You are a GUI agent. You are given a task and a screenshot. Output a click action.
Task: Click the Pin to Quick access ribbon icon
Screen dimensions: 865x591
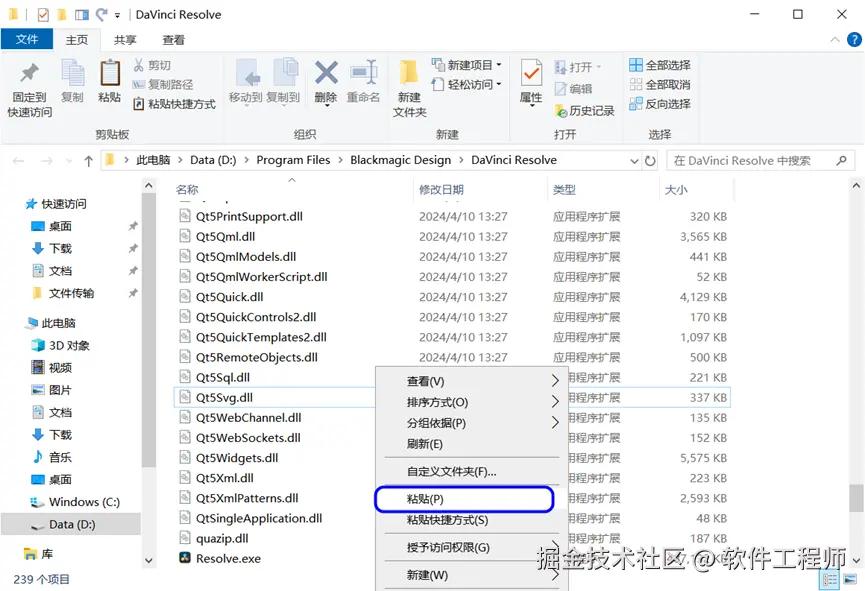pyautogui.click(x=29, y=73)
